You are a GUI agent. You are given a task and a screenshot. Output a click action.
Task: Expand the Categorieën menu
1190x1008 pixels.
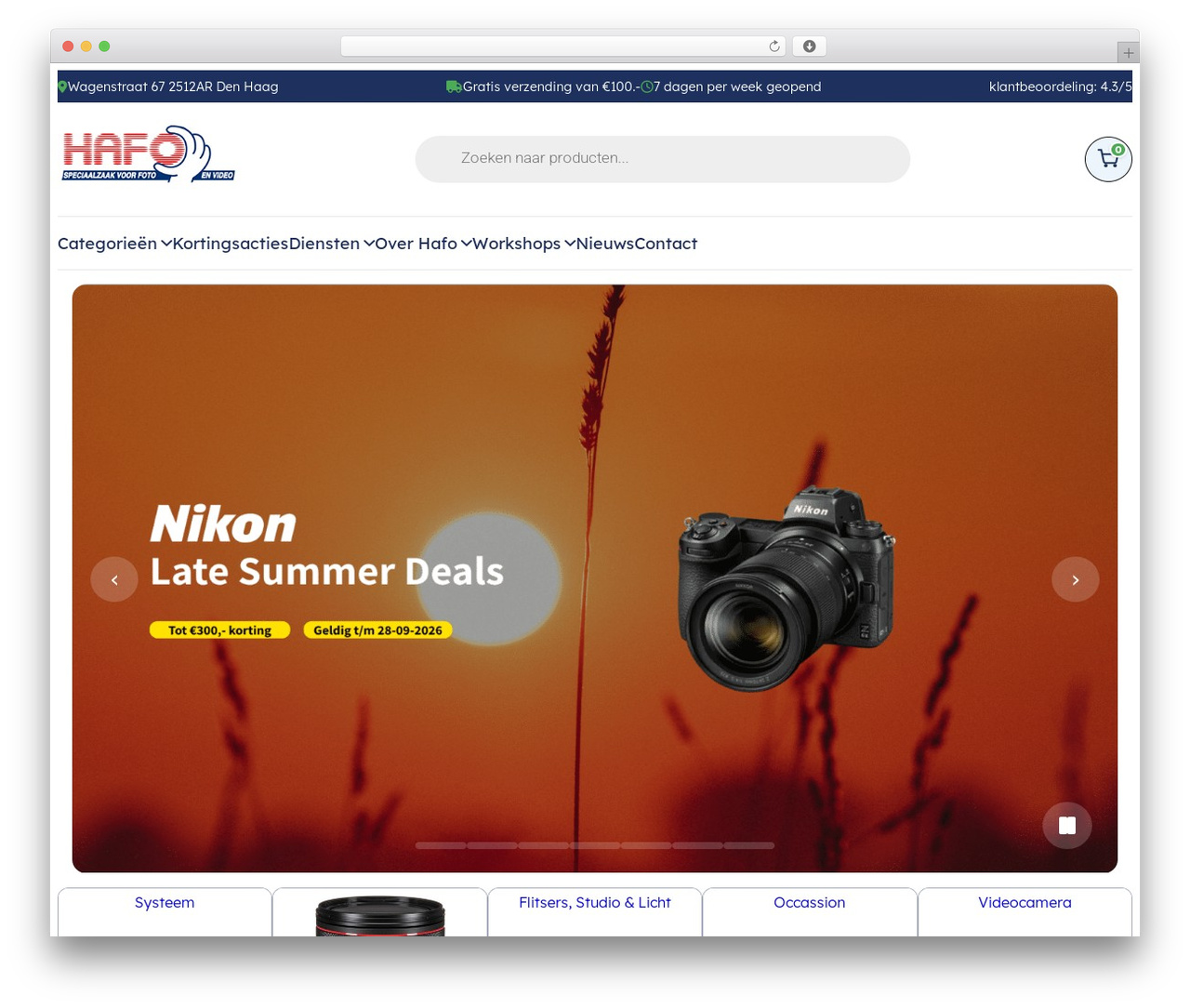(x=114, y=244)
